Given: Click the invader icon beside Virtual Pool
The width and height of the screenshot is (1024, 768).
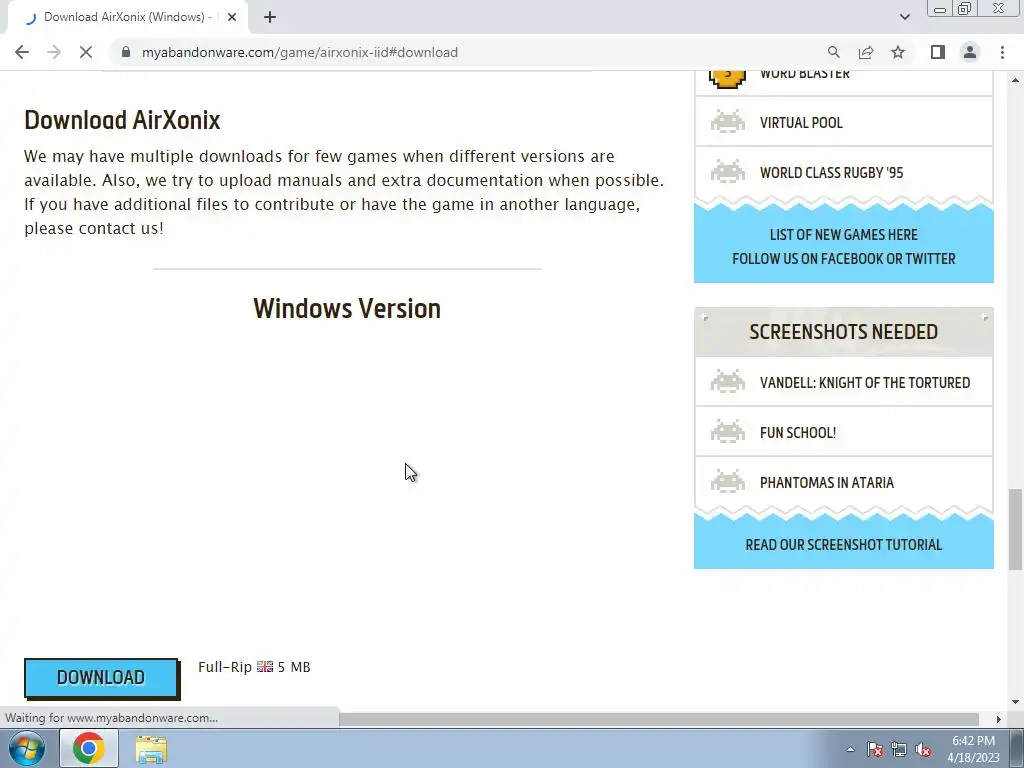Looking at the screenshot, I should (728, 122).
